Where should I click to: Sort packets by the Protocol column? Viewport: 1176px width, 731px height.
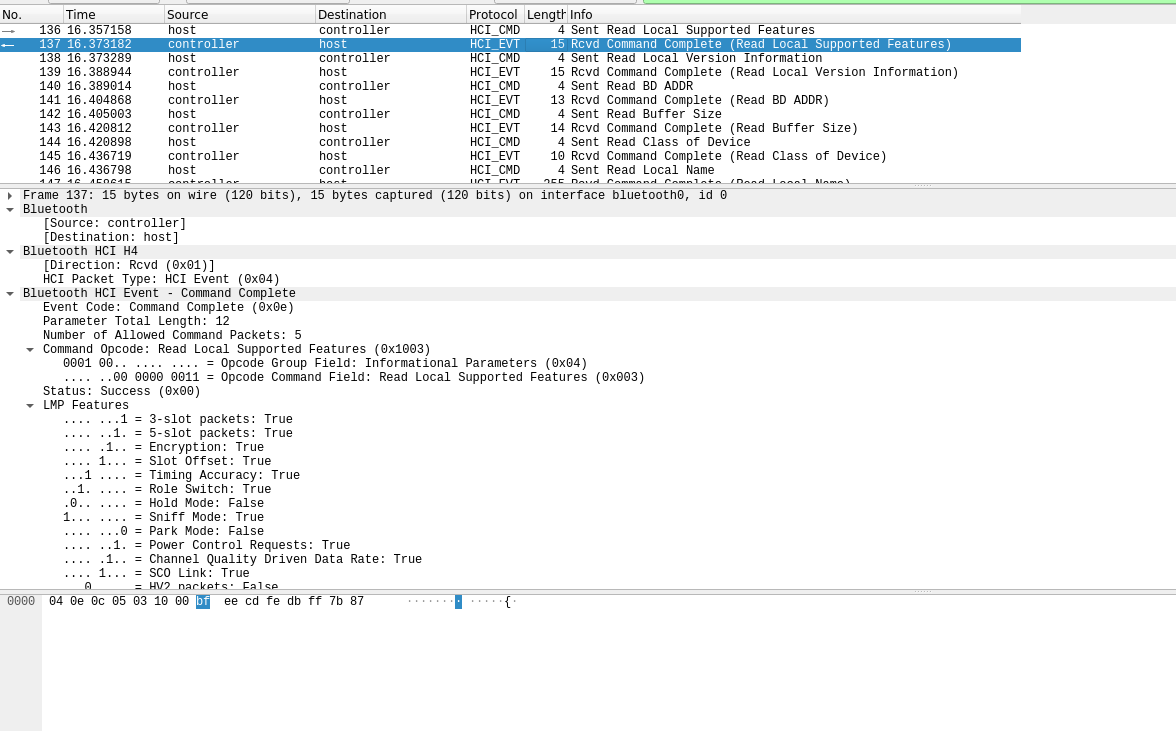click(492, 14)
